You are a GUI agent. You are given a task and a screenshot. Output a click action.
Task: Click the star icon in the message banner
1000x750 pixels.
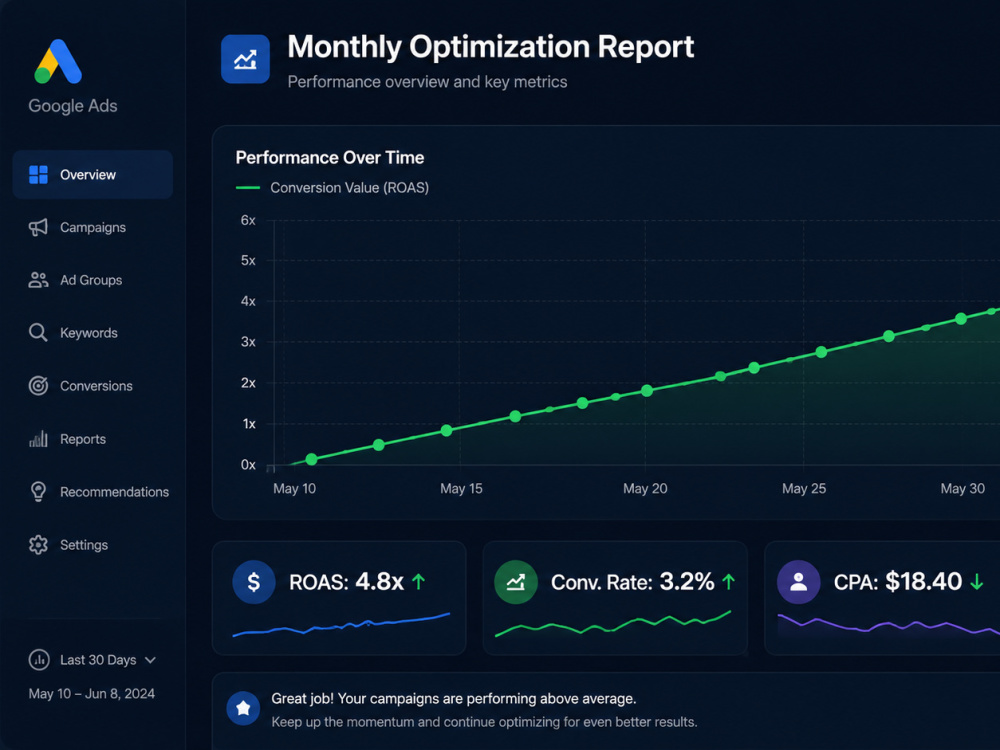click(243, 708)
